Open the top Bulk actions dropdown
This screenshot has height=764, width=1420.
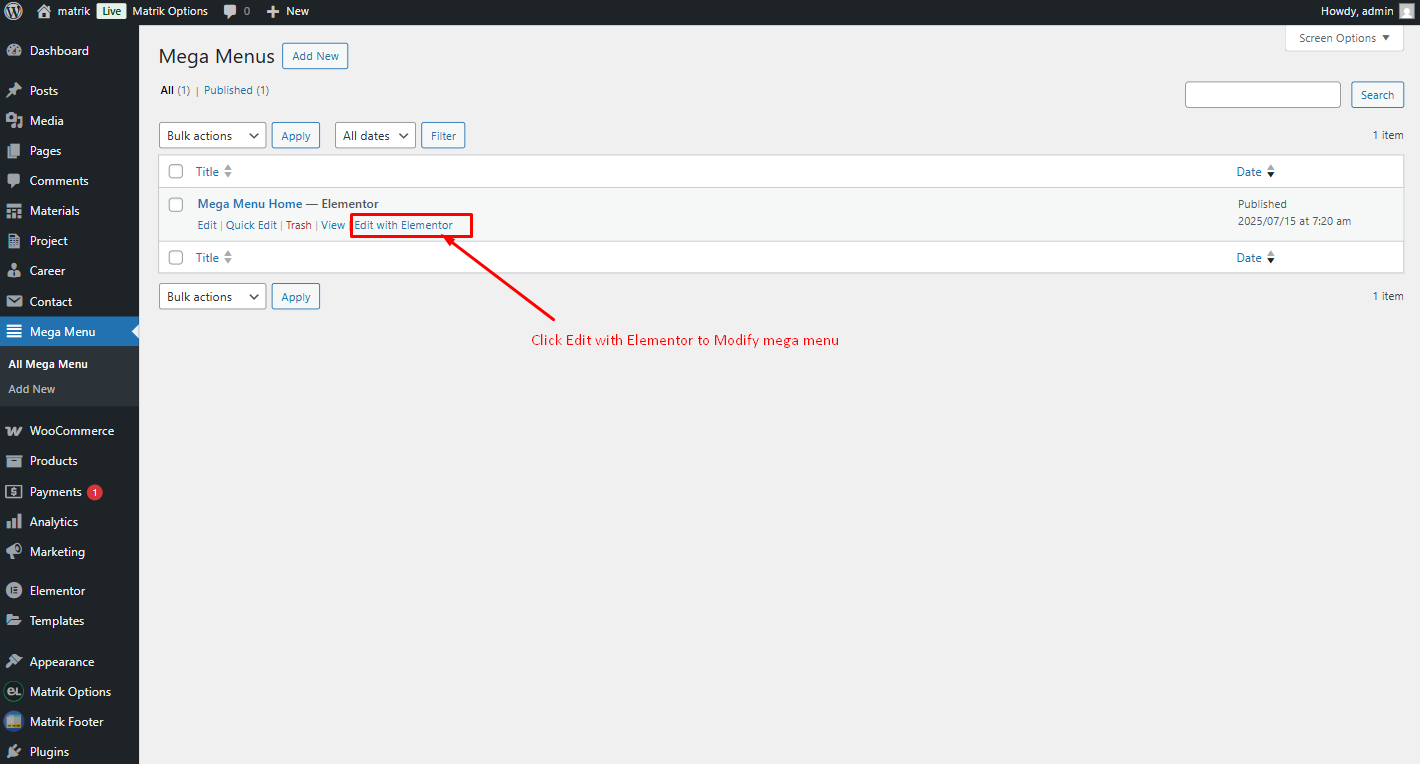click(213, 136)
